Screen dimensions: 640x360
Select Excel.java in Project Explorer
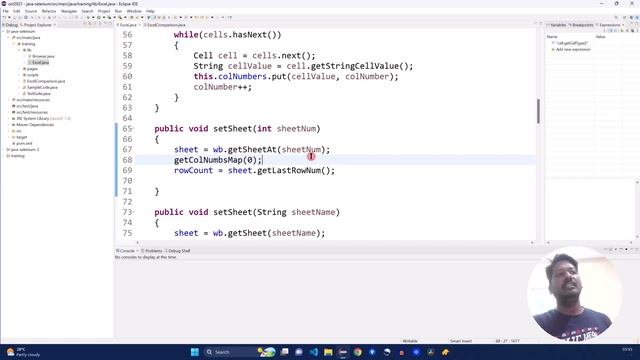coord(40,62)
